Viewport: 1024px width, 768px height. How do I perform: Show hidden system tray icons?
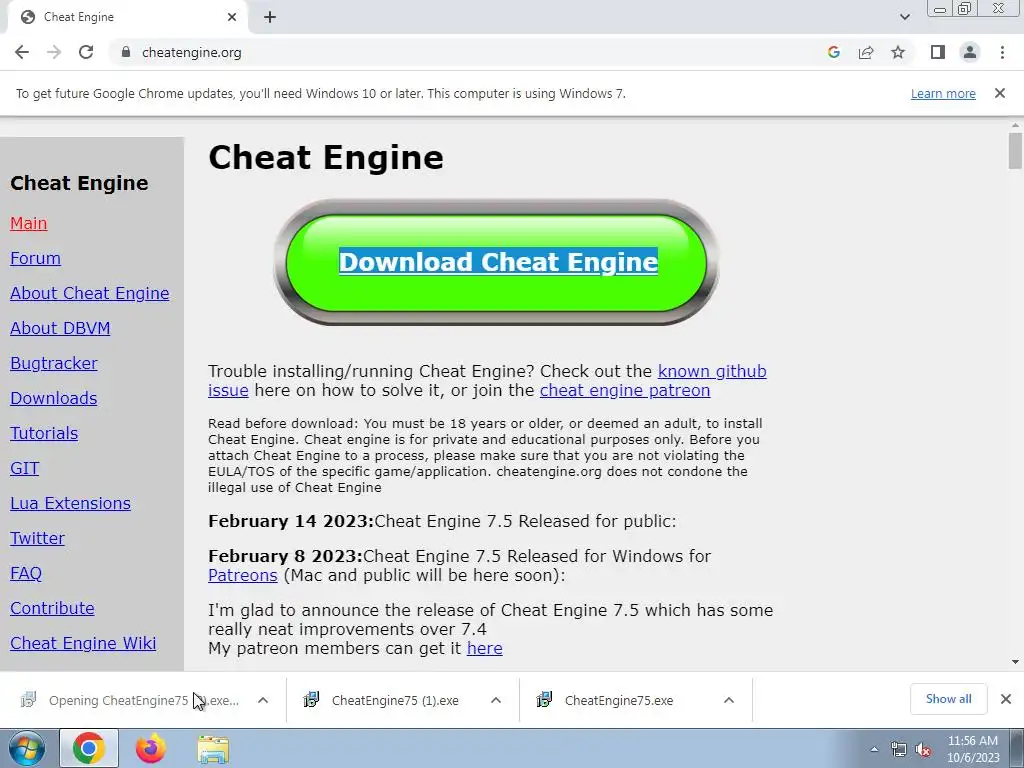874,749
